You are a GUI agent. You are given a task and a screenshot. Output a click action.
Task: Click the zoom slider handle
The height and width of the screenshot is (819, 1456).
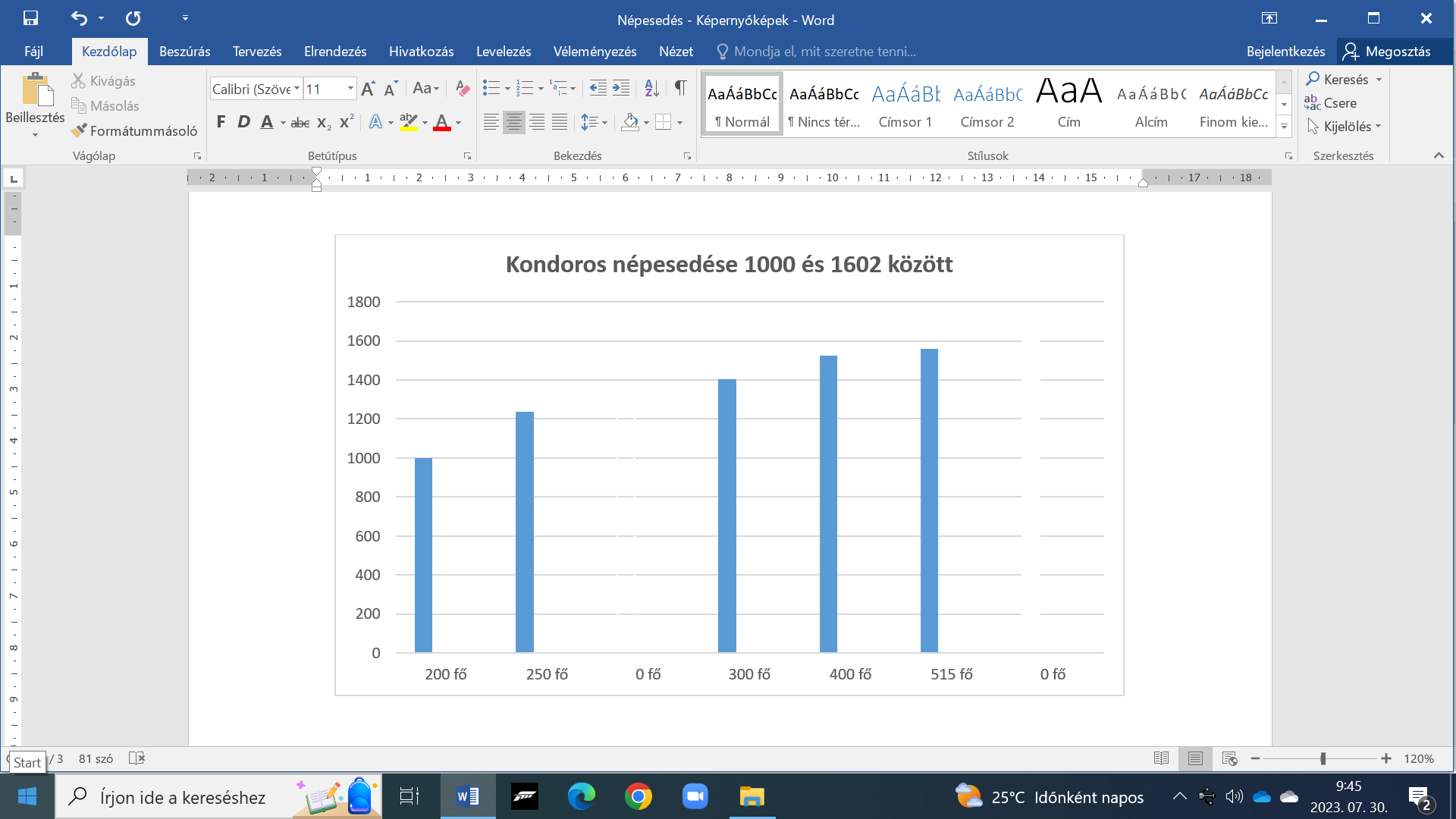1323,758
